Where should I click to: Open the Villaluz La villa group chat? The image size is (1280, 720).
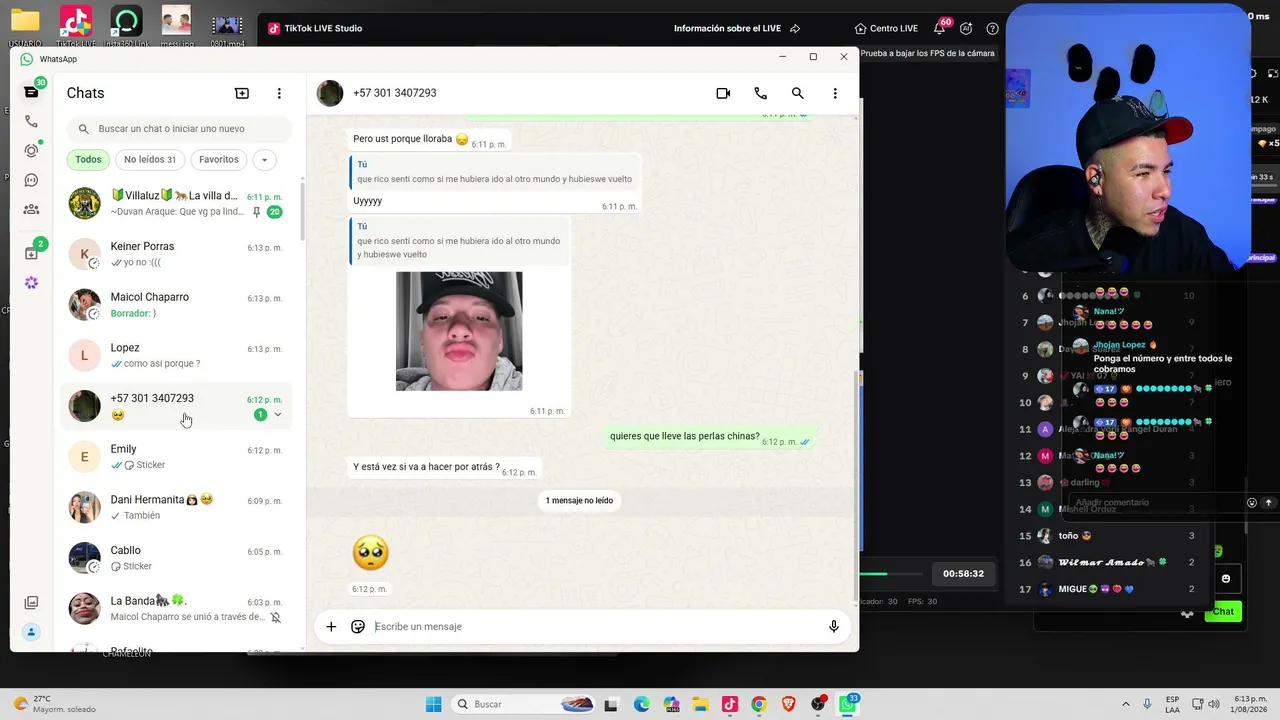(x=176, y=203)
